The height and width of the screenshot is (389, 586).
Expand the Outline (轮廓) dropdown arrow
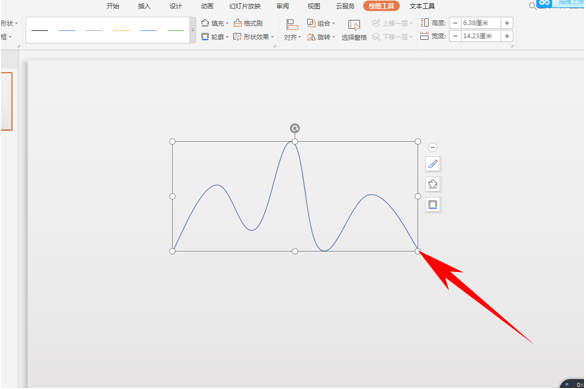[x=227, y=37]
